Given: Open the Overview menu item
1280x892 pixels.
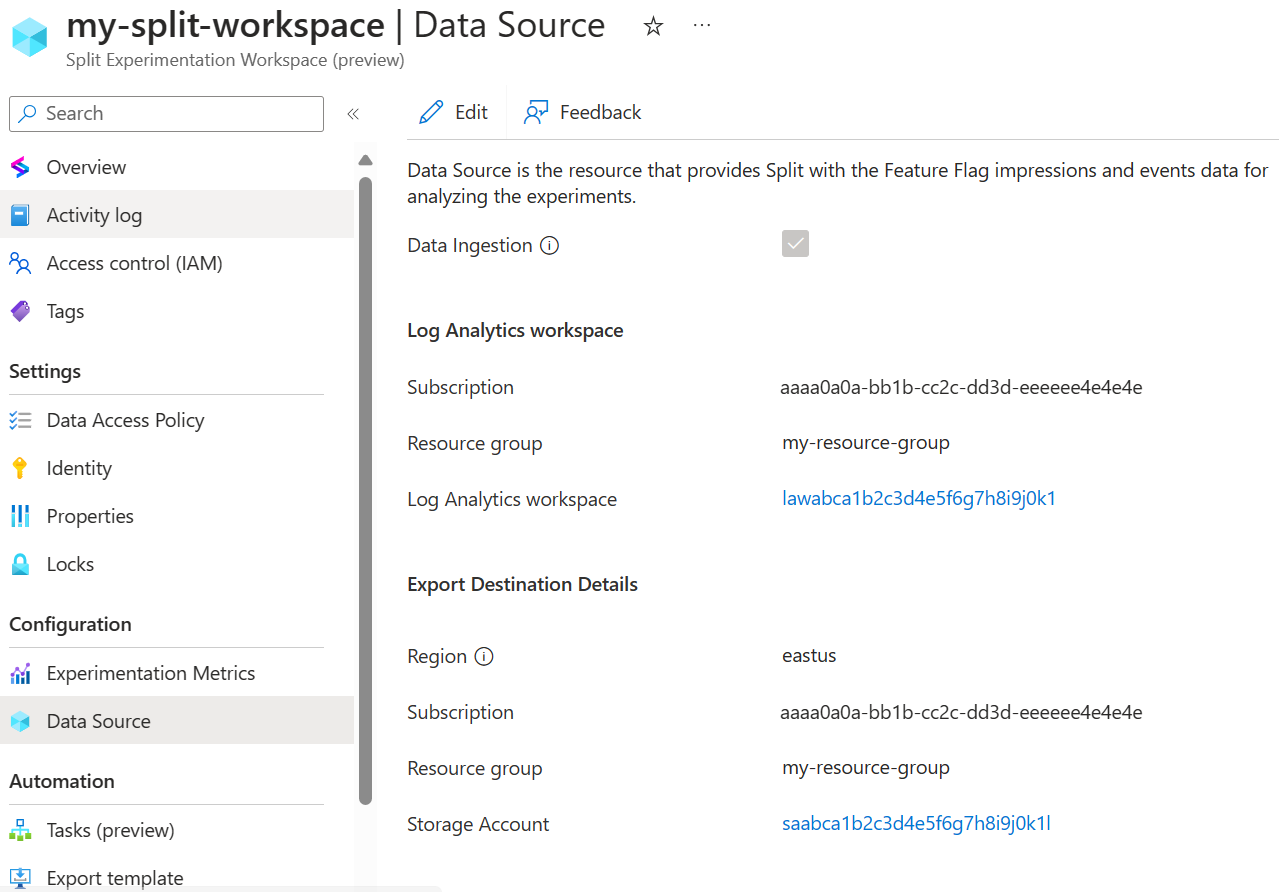Looking at the screenshot, I should (177, 167).
